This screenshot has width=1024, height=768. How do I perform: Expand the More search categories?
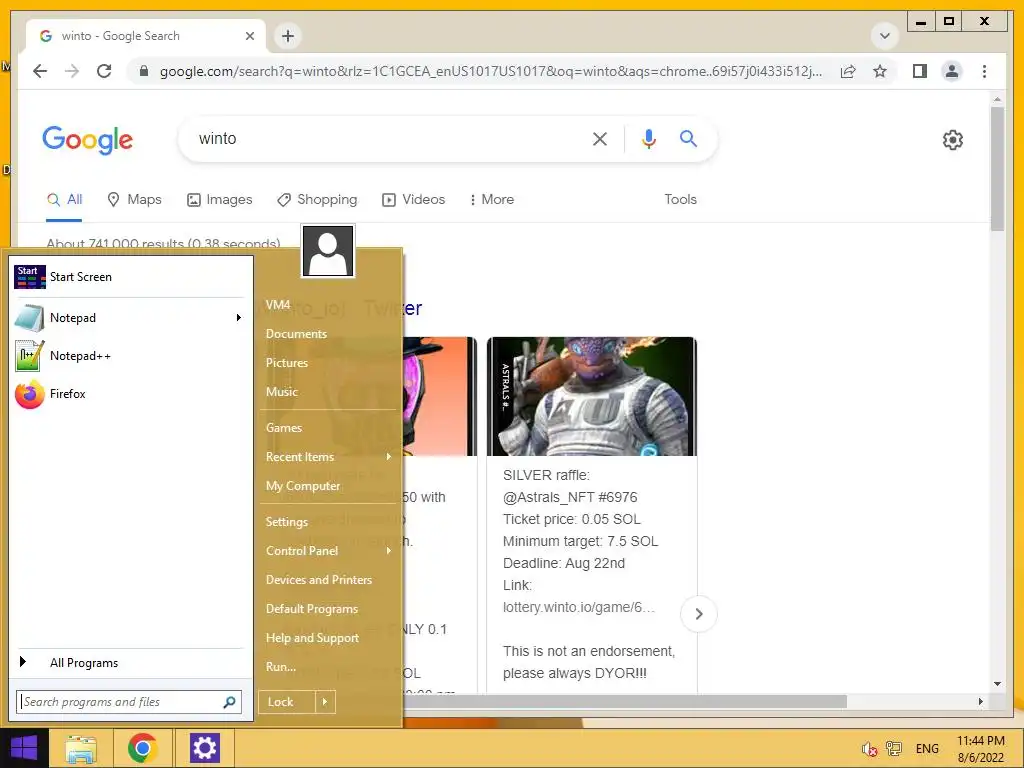tap(491, 199)
